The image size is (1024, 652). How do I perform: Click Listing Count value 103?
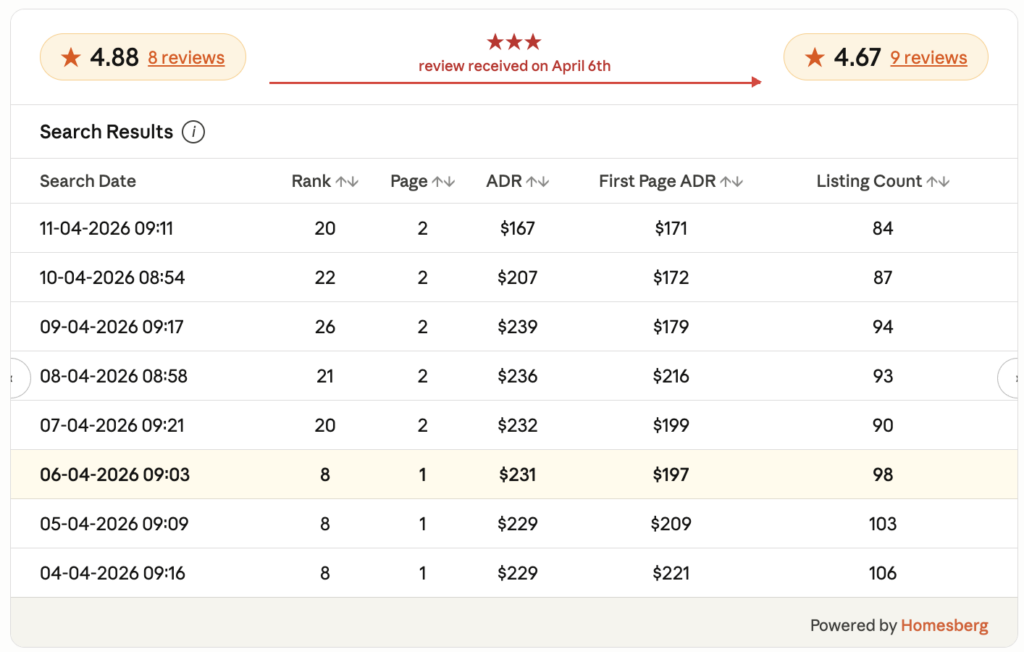click(x=882, y=523)
